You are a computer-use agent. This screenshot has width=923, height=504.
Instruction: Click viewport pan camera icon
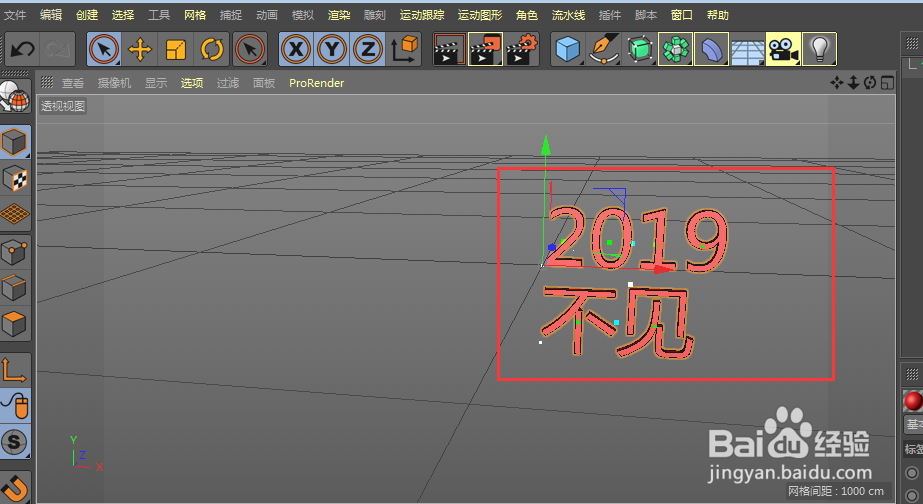836,83
